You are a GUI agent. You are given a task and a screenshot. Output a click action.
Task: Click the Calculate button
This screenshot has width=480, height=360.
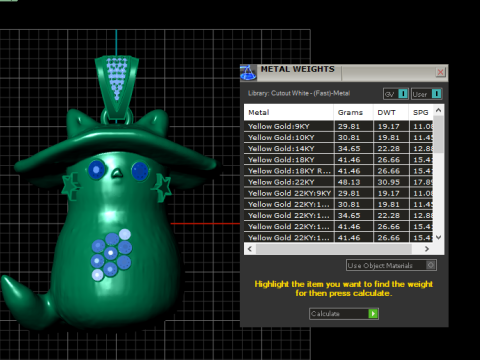pyautogui.click(x=344, y=314)
